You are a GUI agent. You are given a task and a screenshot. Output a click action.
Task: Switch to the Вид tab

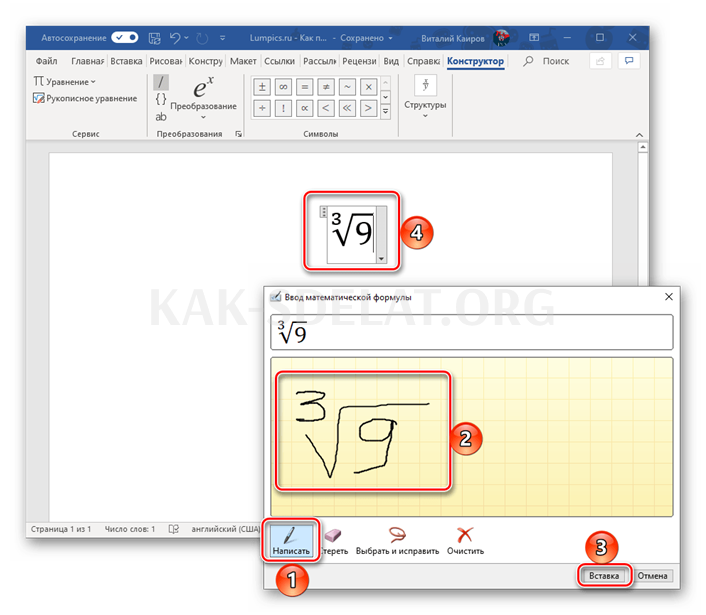(x=391, y=61)
